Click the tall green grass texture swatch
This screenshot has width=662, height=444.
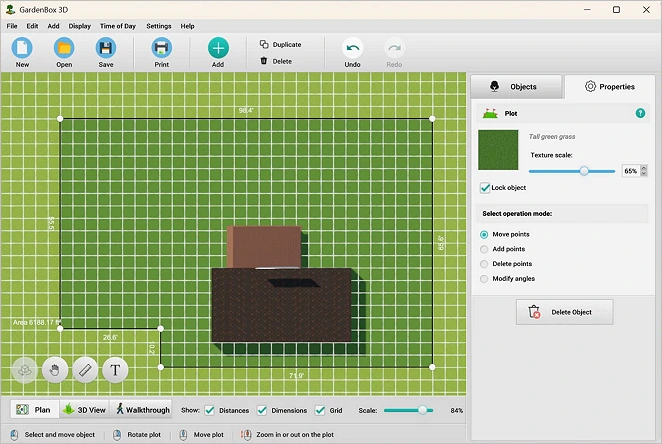pos(498,150)
